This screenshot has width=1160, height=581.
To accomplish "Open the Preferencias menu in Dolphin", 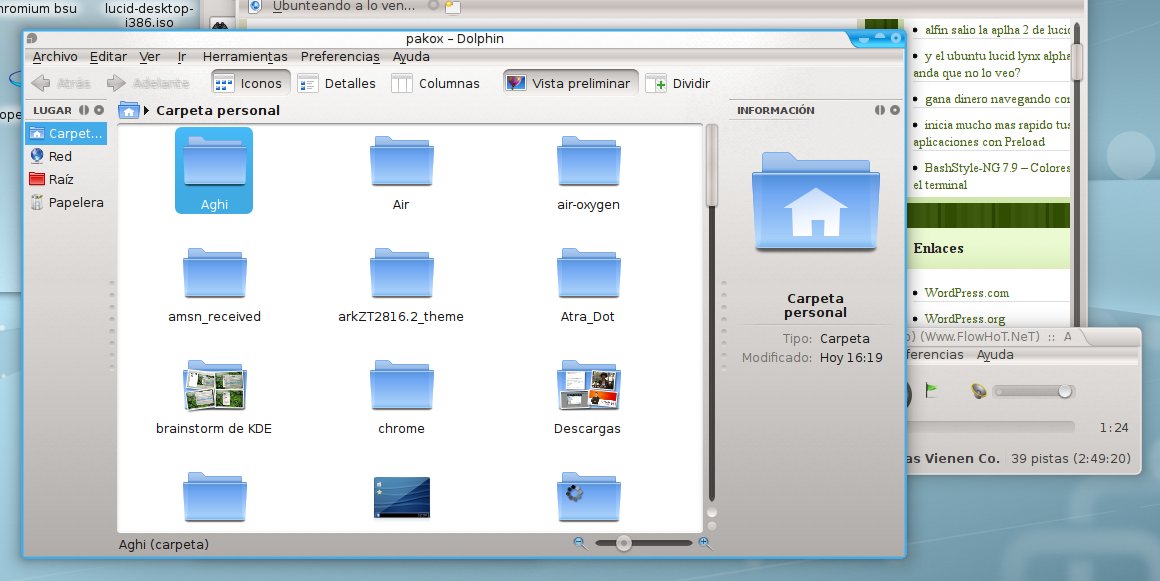I will (340, 56).
